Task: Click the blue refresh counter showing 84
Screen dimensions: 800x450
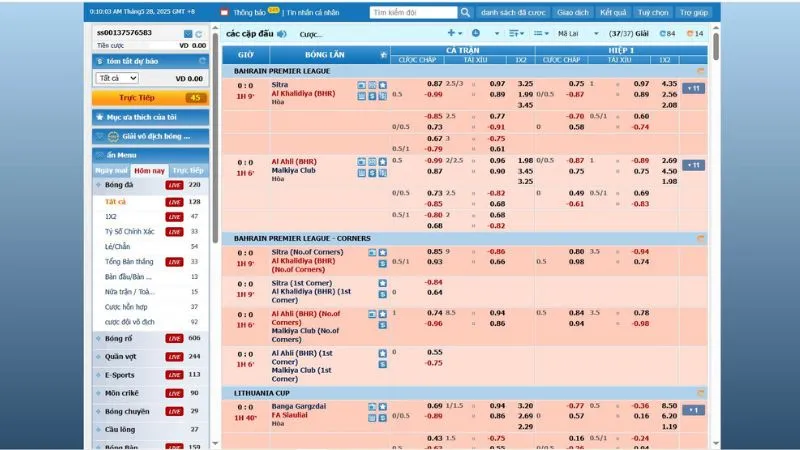Action: 668,34
